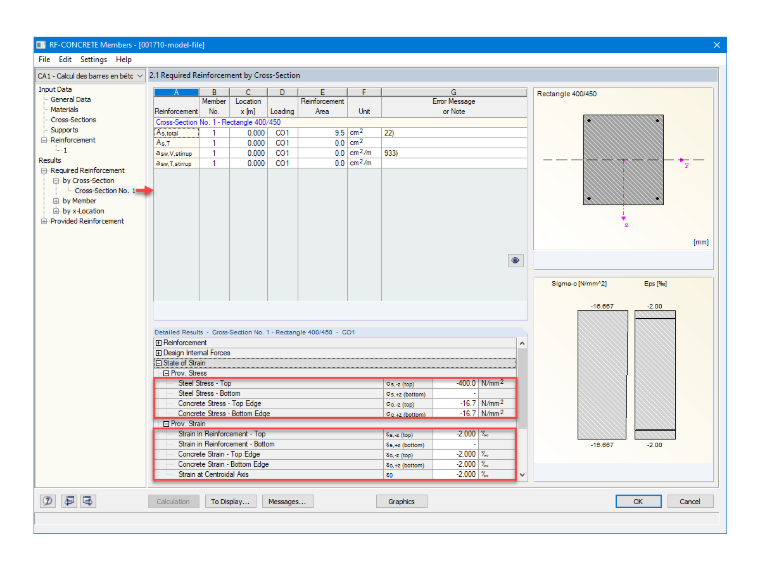
Task: Select the asw,T,stirrup table row
Action: (340, 163)
